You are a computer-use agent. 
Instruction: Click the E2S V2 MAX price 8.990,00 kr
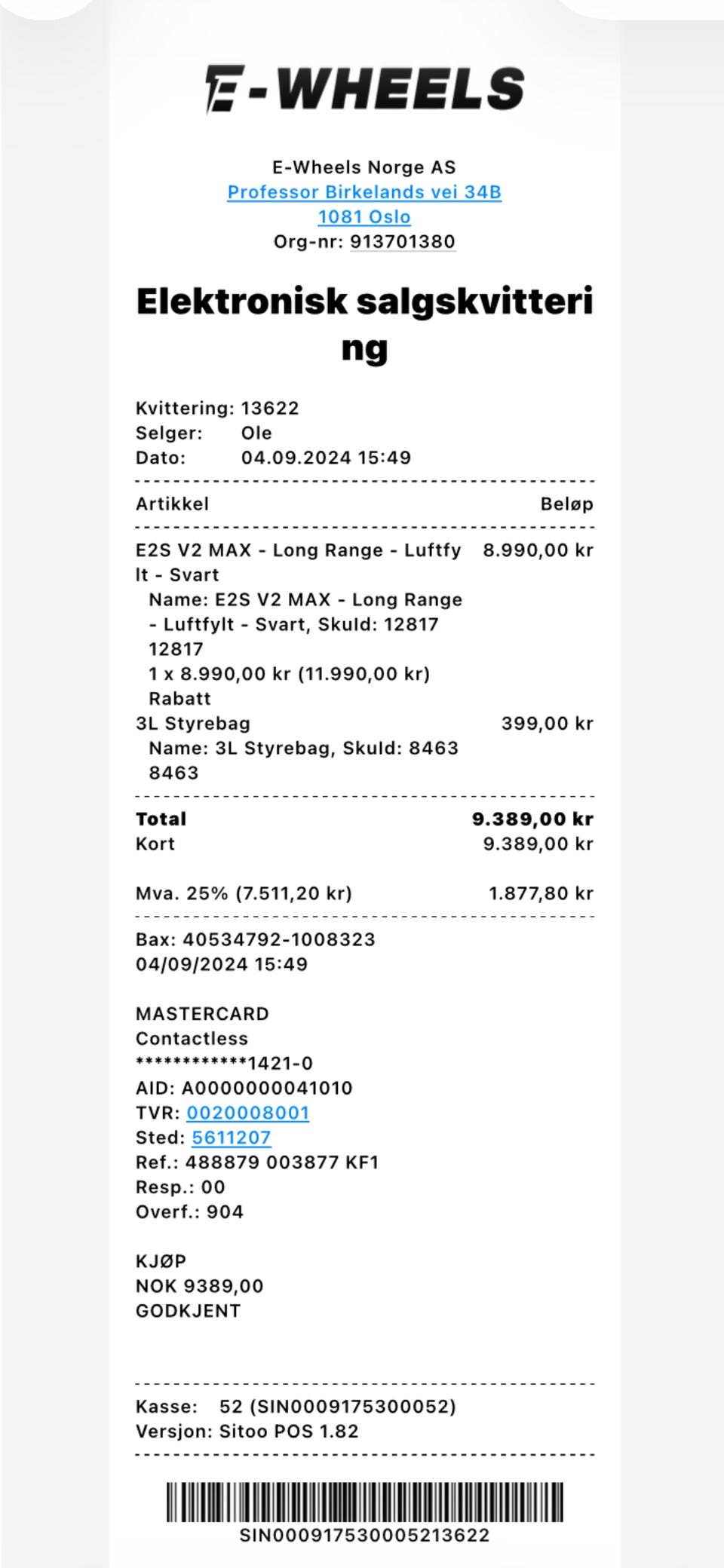[538, 550]
